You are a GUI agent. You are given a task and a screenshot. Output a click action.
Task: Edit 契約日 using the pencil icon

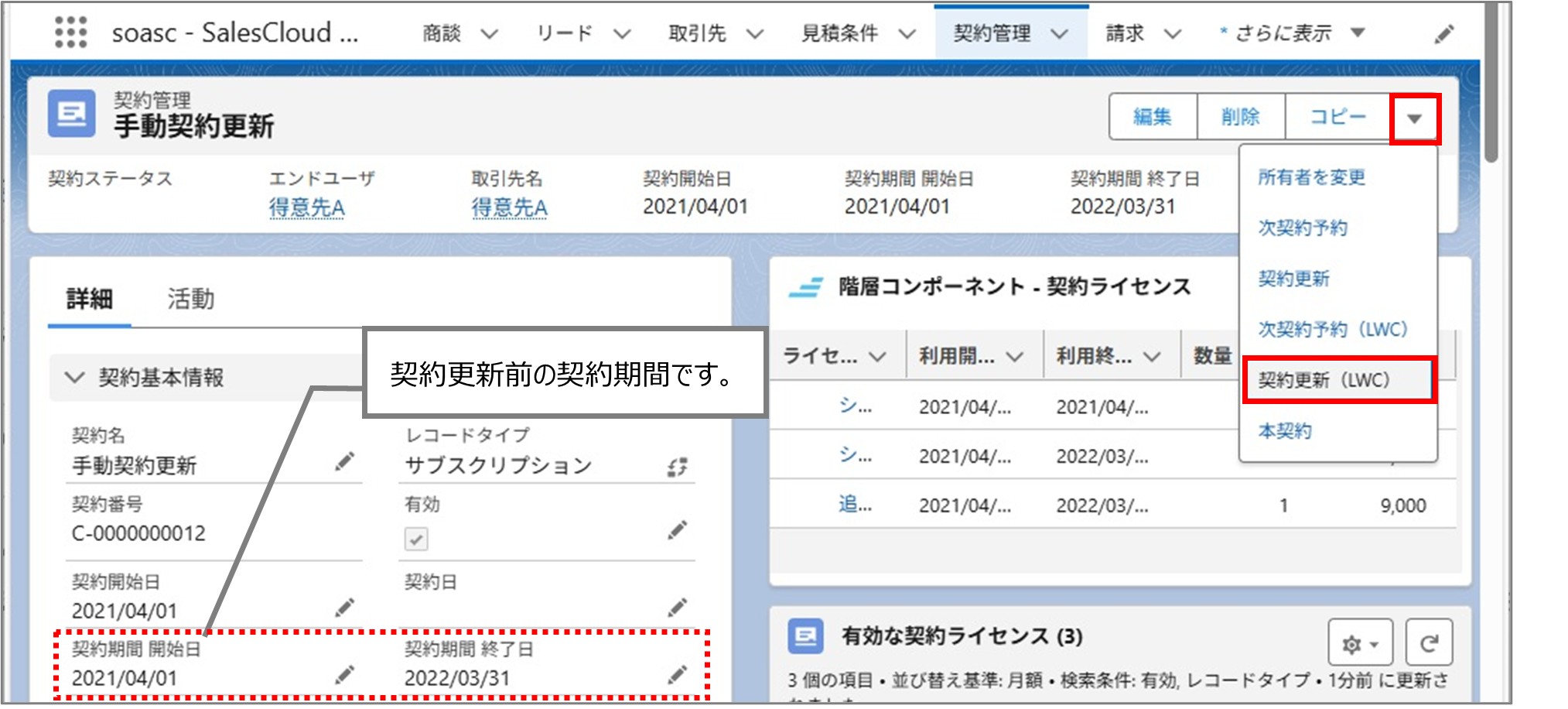point(677,608)
